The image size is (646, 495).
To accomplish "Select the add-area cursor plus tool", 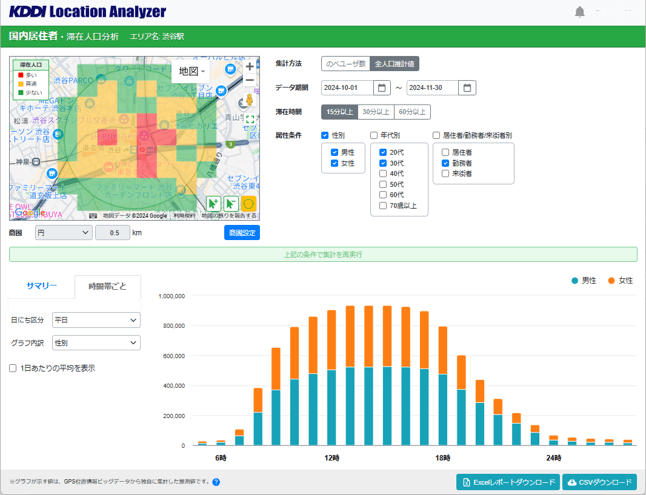I will (x=213, y=204).
